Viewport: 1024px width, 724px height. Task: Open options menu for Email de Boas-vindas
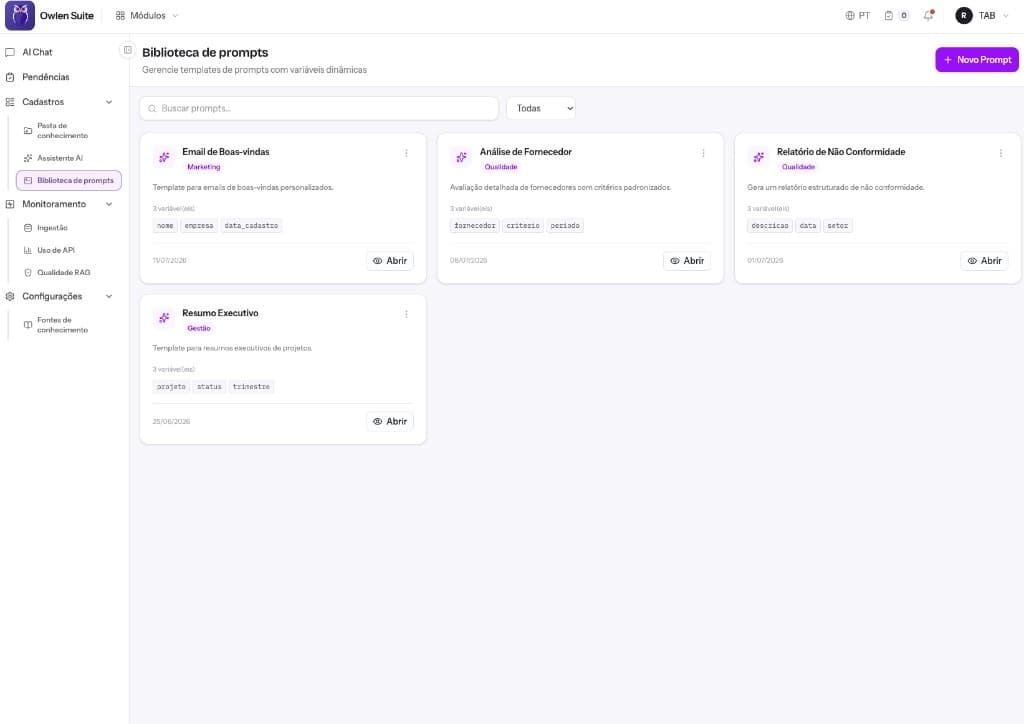406,153
